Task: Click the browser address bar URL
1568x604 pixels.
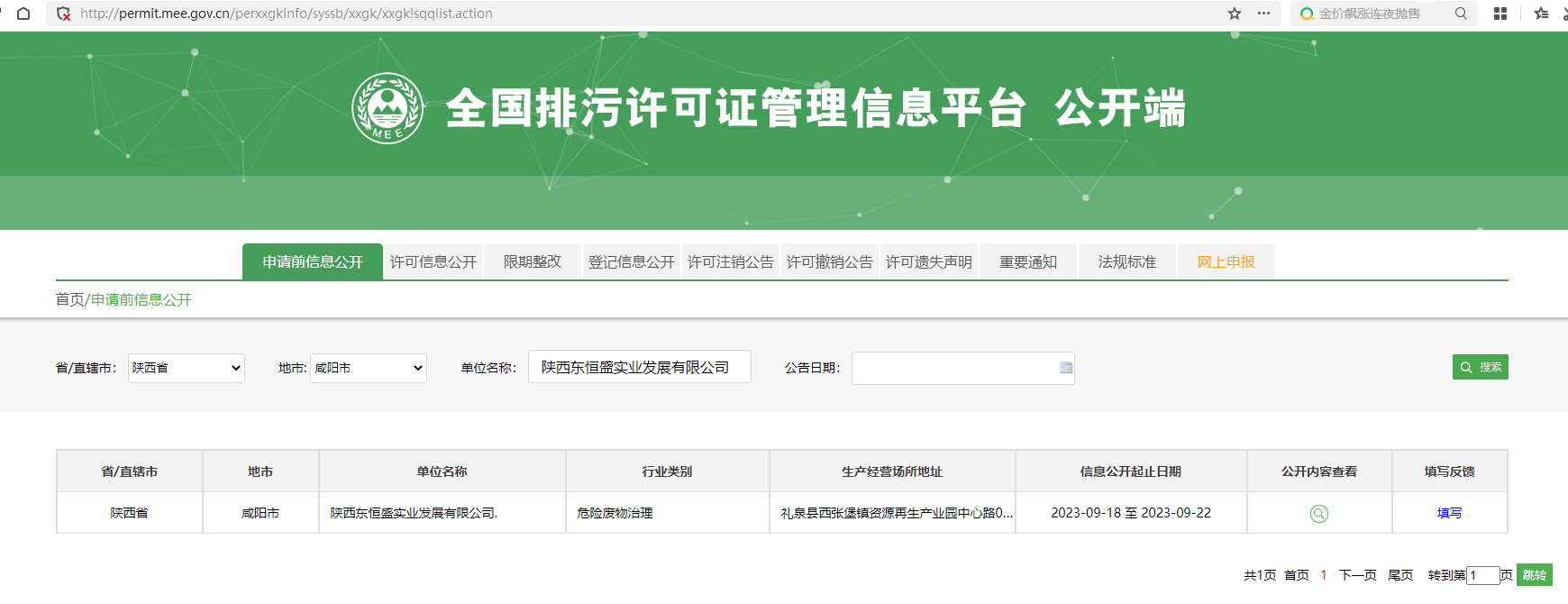Action: (287, 14)
